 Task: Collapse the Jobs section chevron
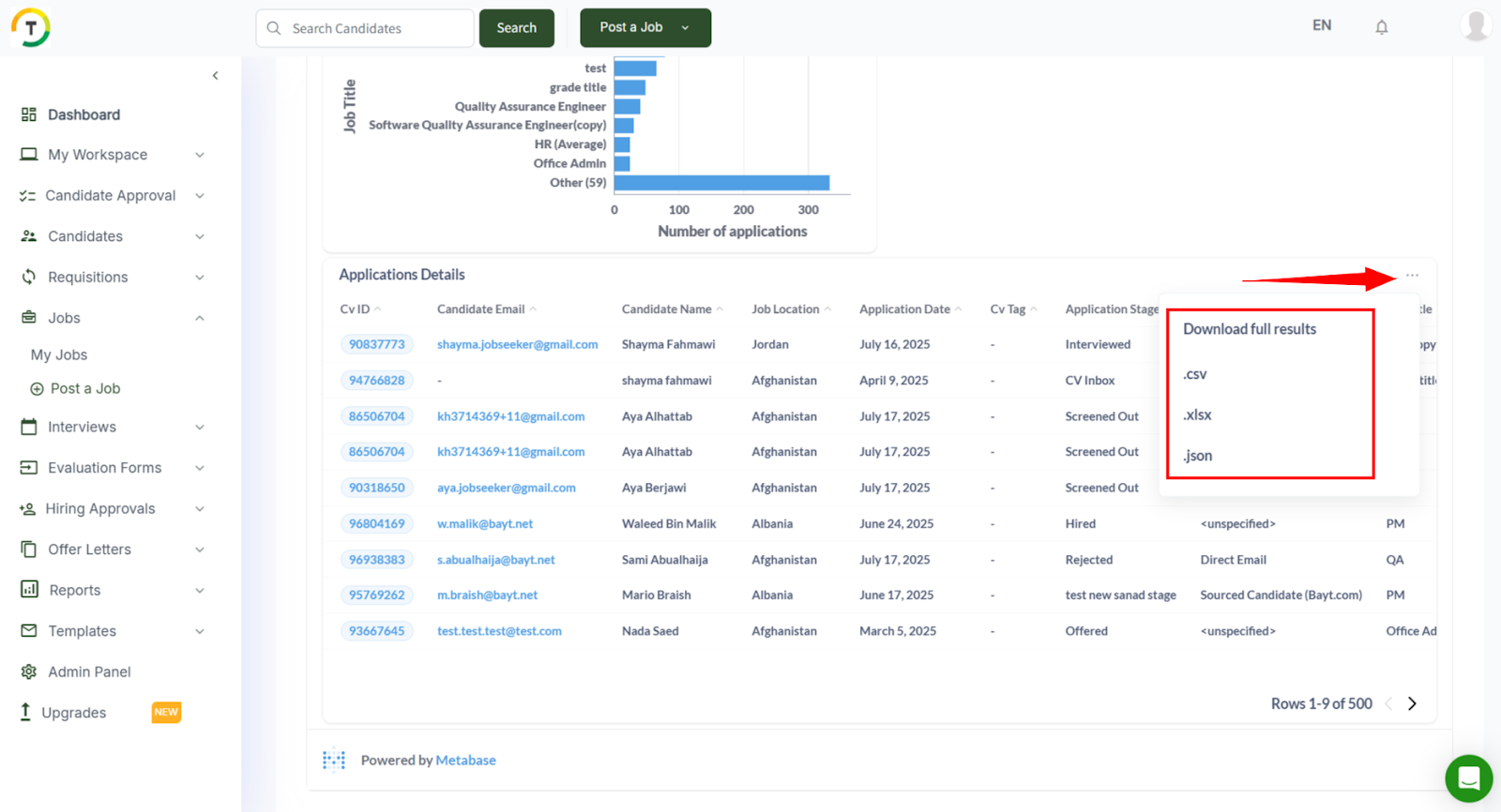(199, 318)
